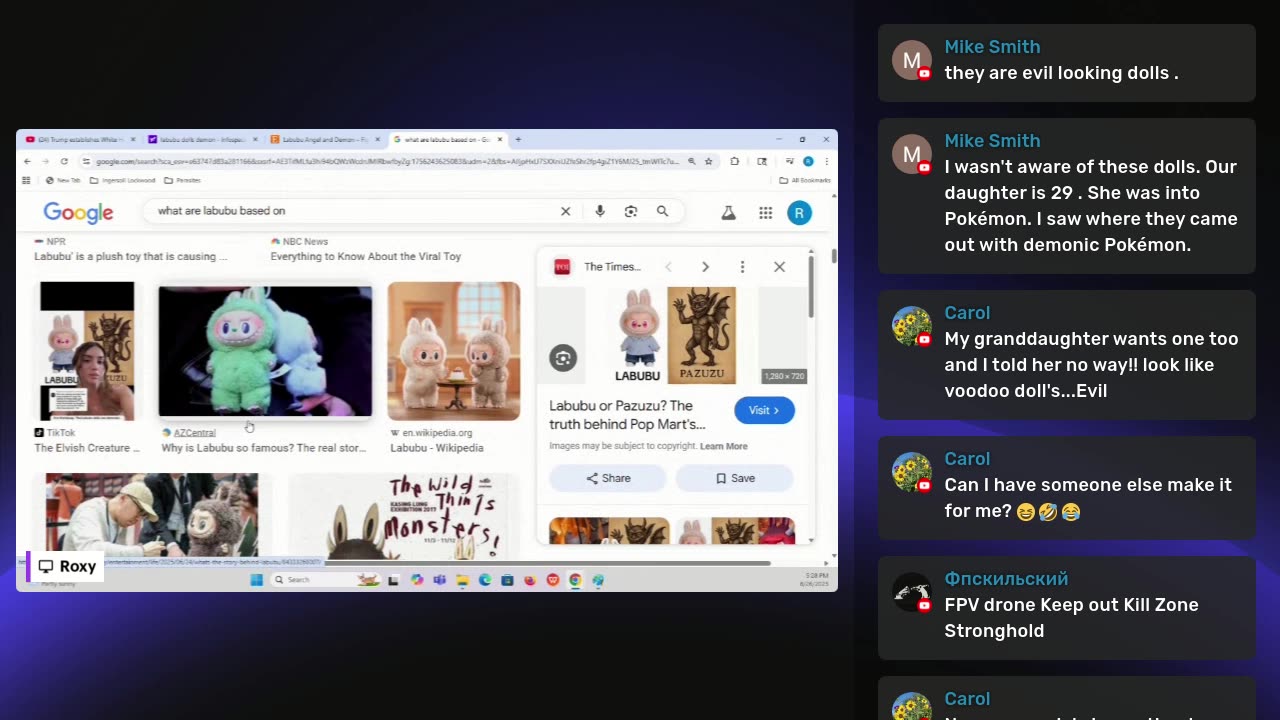The image size is (1280, 720).
Task: Clear the Google search box text
Action: tap(565, 211)
